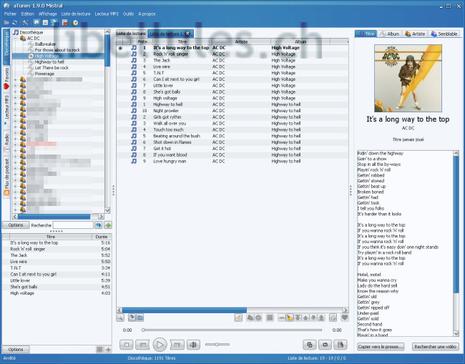Click the Copier vers le presse button
The height and width of the screenshot is (364, 465).
point(380,347)
